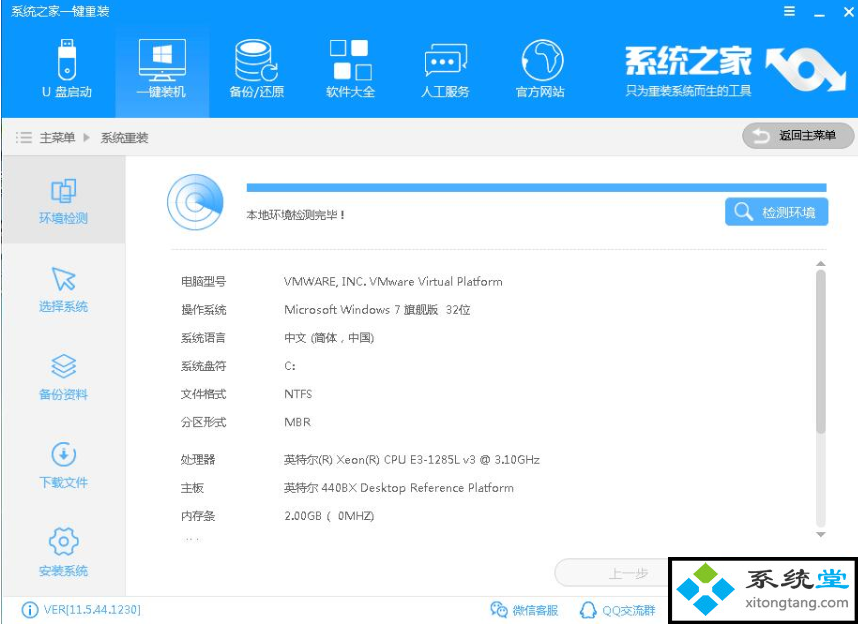This screenshot has height=624, width=858.
Task: Click 系统盘符 label
Action: tap(203, 366)
